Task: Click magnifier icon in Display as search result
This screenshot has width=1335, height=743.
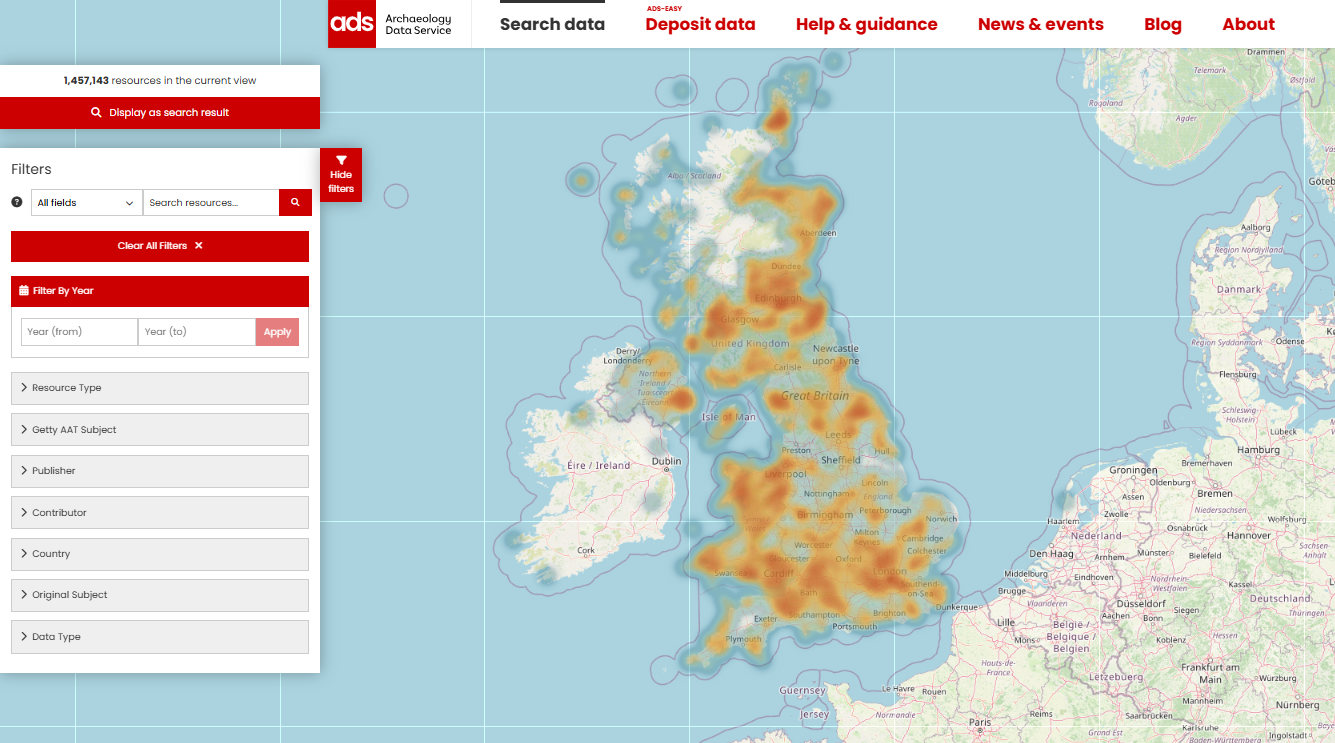Action: tap(96, 113)
